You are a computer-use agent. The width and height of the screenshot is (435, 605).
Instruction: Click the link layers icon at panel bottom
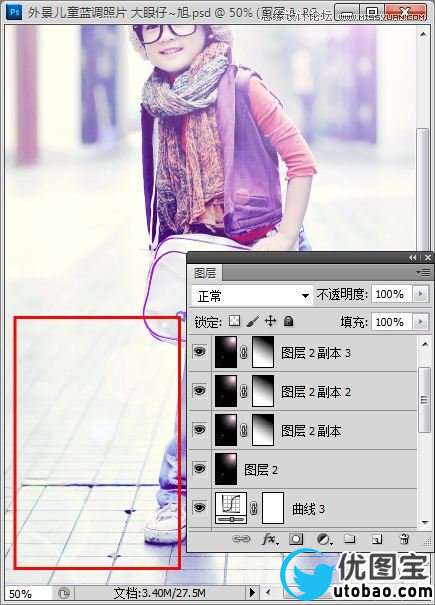tap(241, 539)
